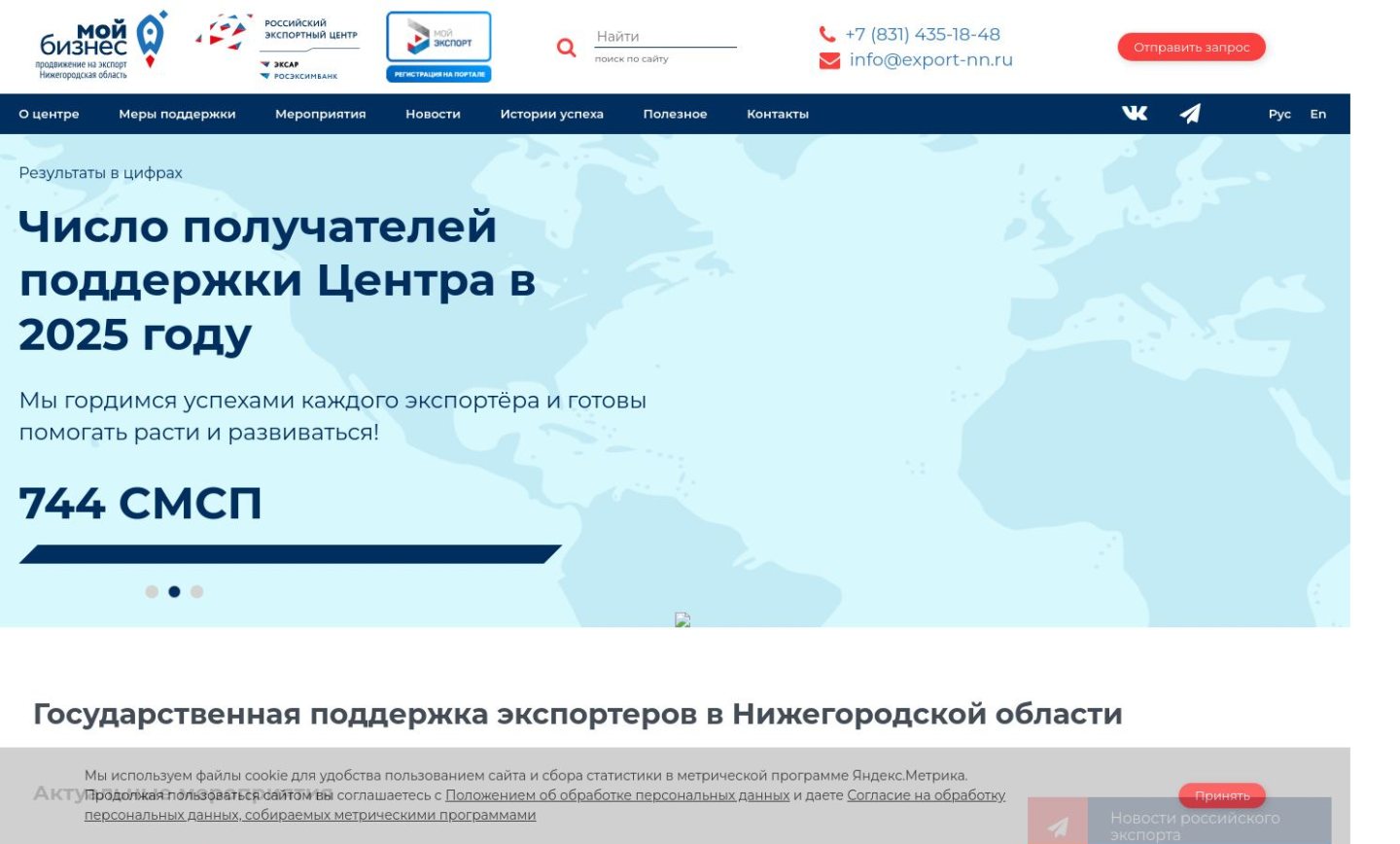Open the Российский экспортный центр logo
Screen dimensions: 1400x844
(x=278, y=46)
